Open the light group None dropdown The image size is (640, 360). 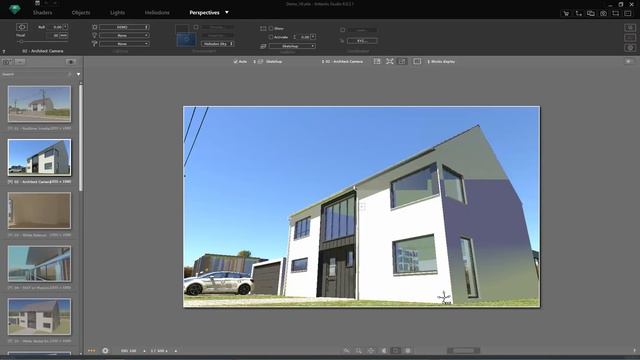(124, 36)
